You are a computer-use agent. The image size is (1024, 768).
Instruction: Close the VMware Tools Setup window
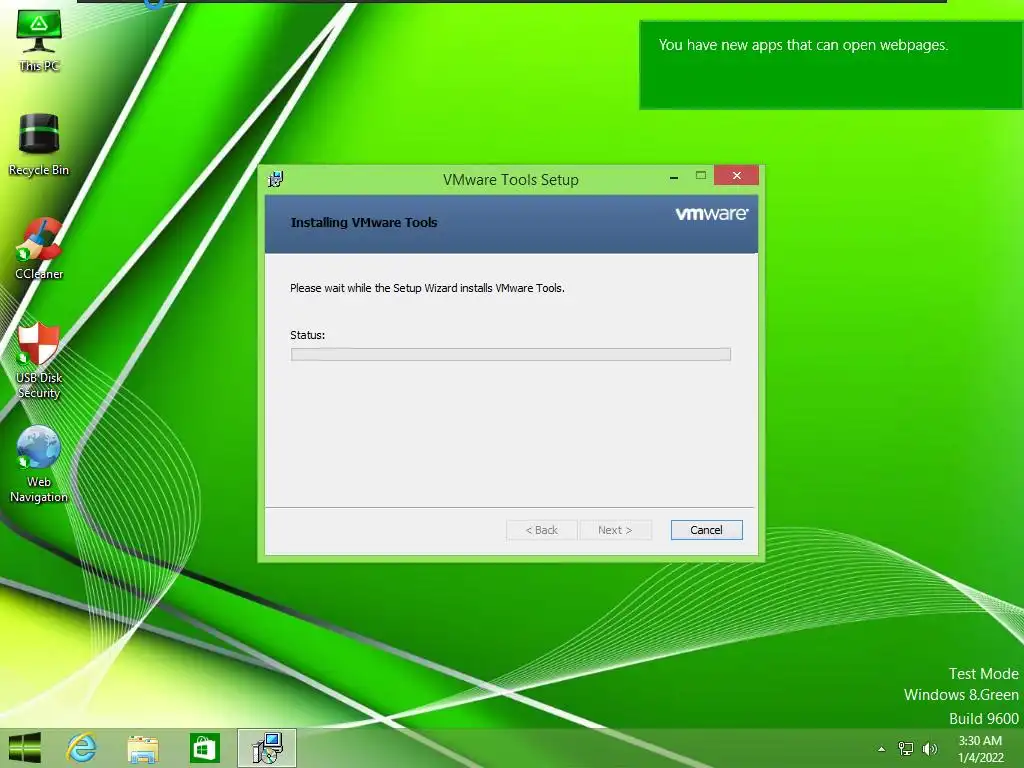736,175
